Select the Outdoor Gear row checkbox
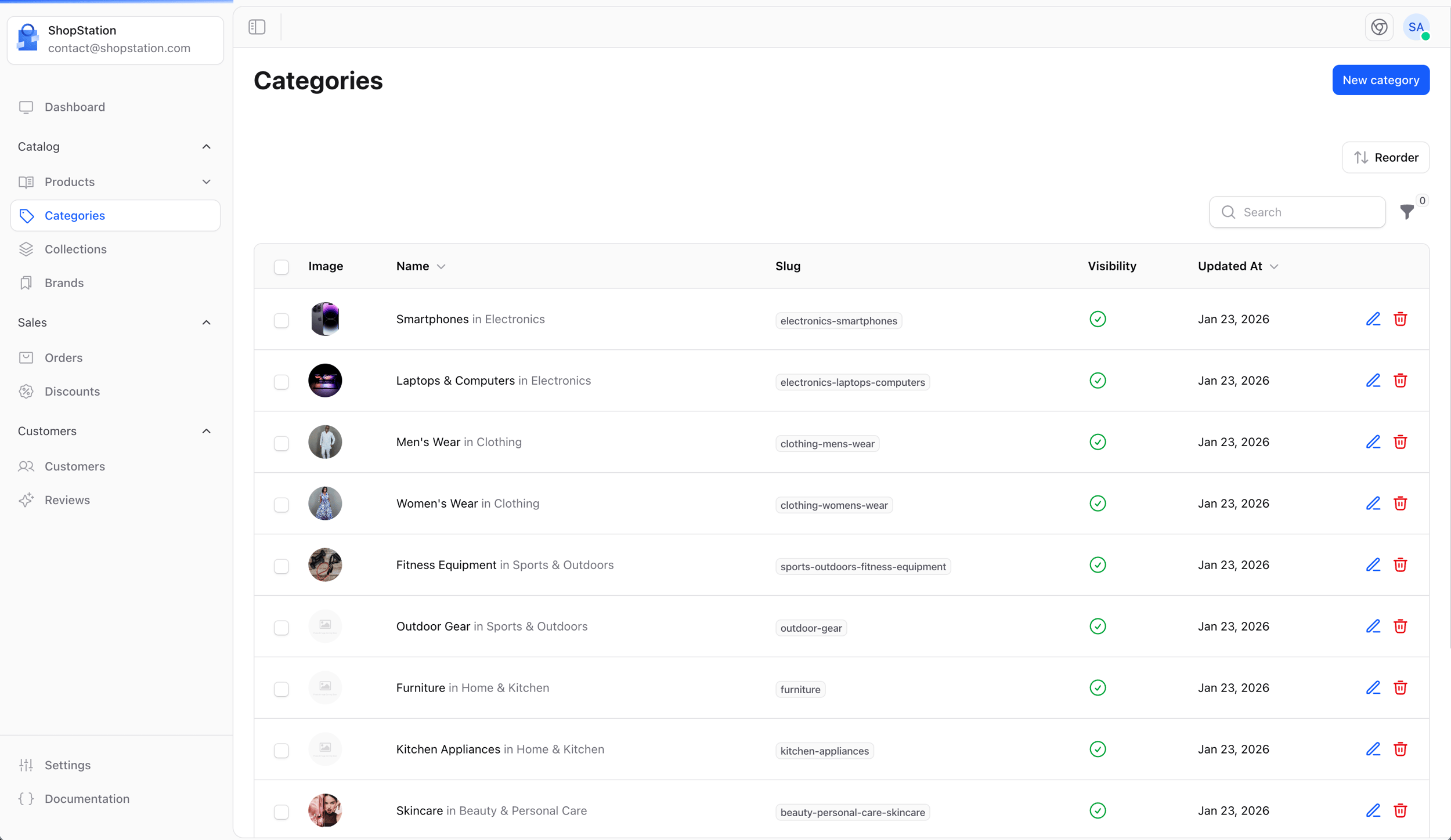1451x840 pixels. (281, 628)
